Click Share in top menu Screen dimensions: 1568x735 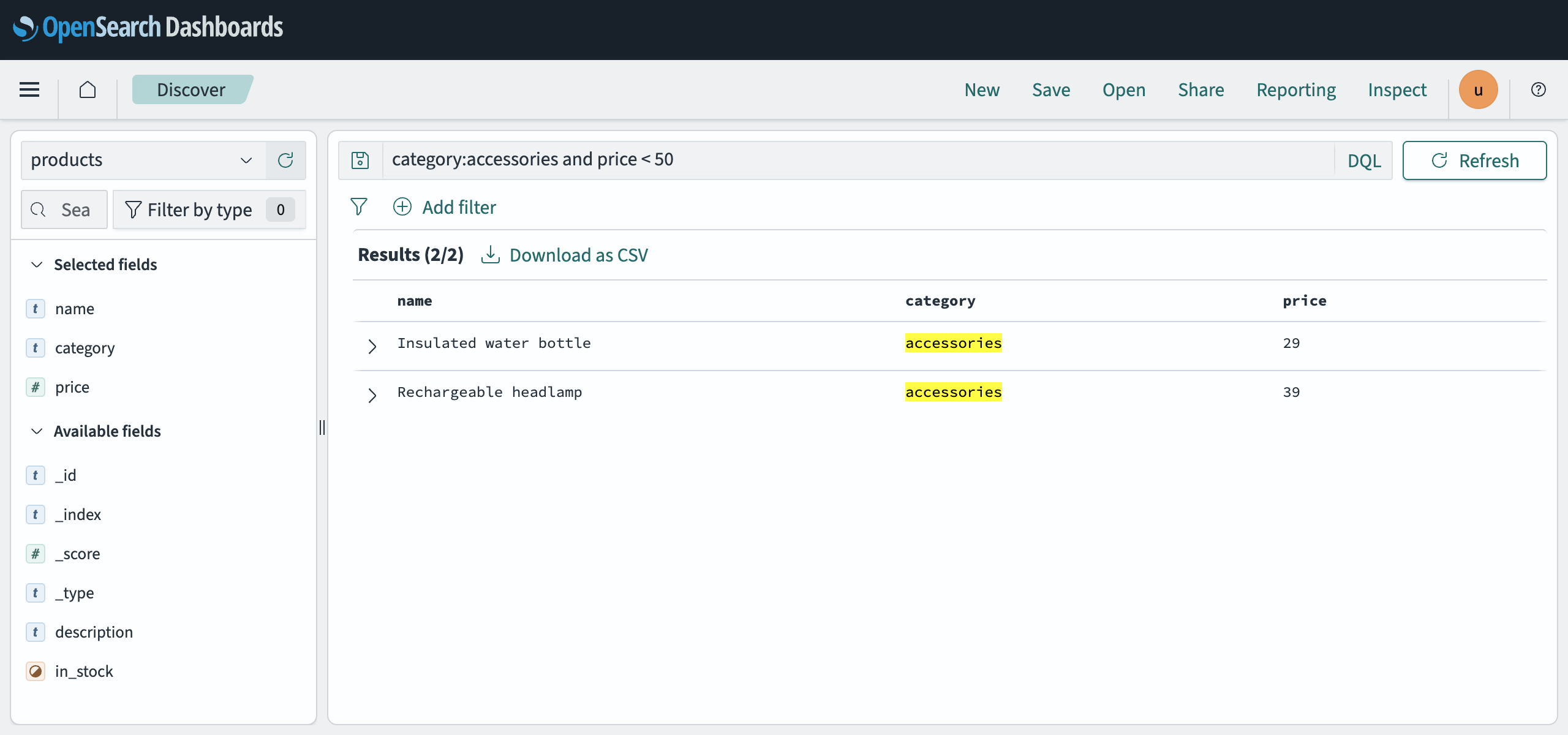point(1201,89)
